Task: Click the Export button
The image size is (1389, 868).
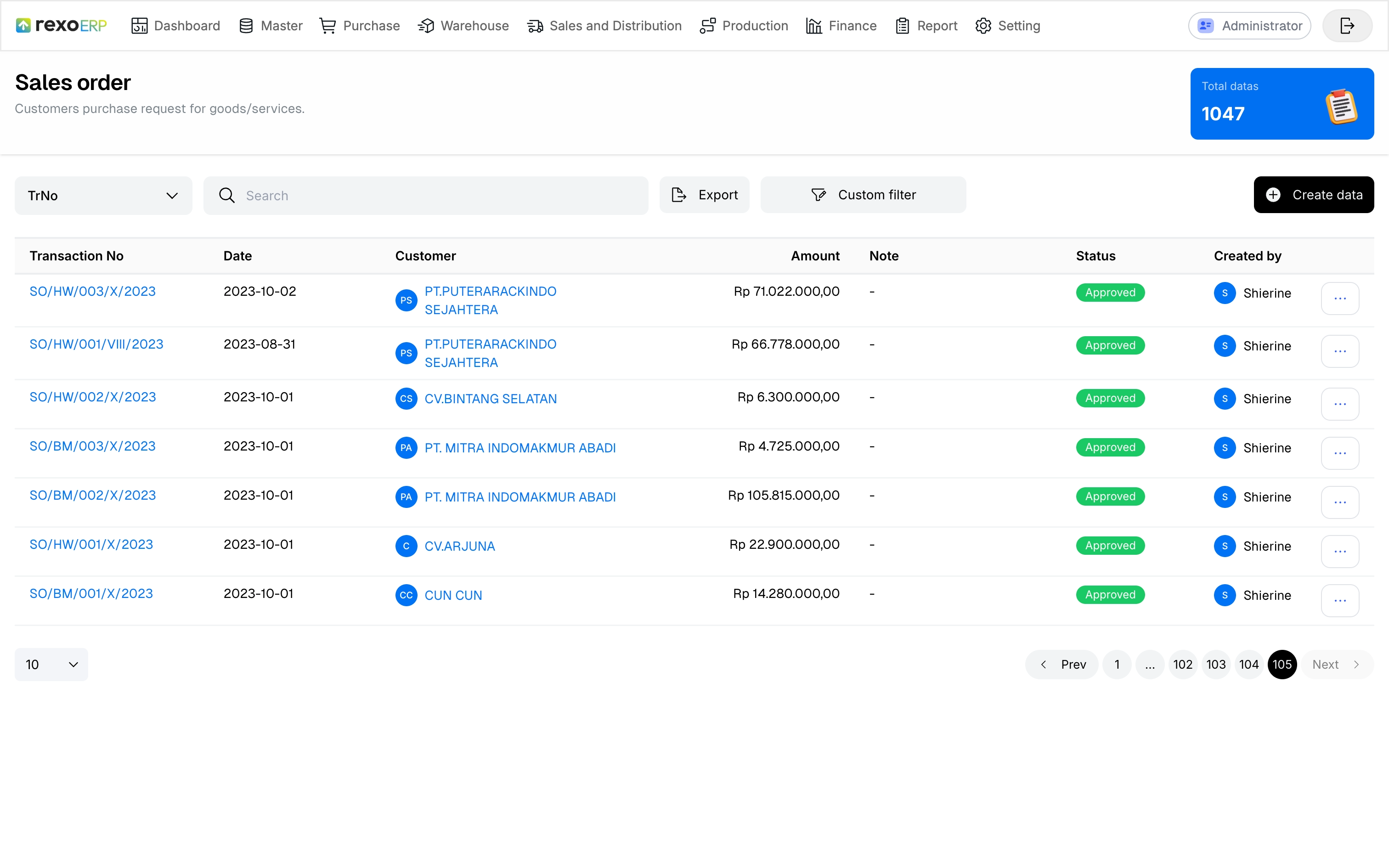Action: point(704,195)
